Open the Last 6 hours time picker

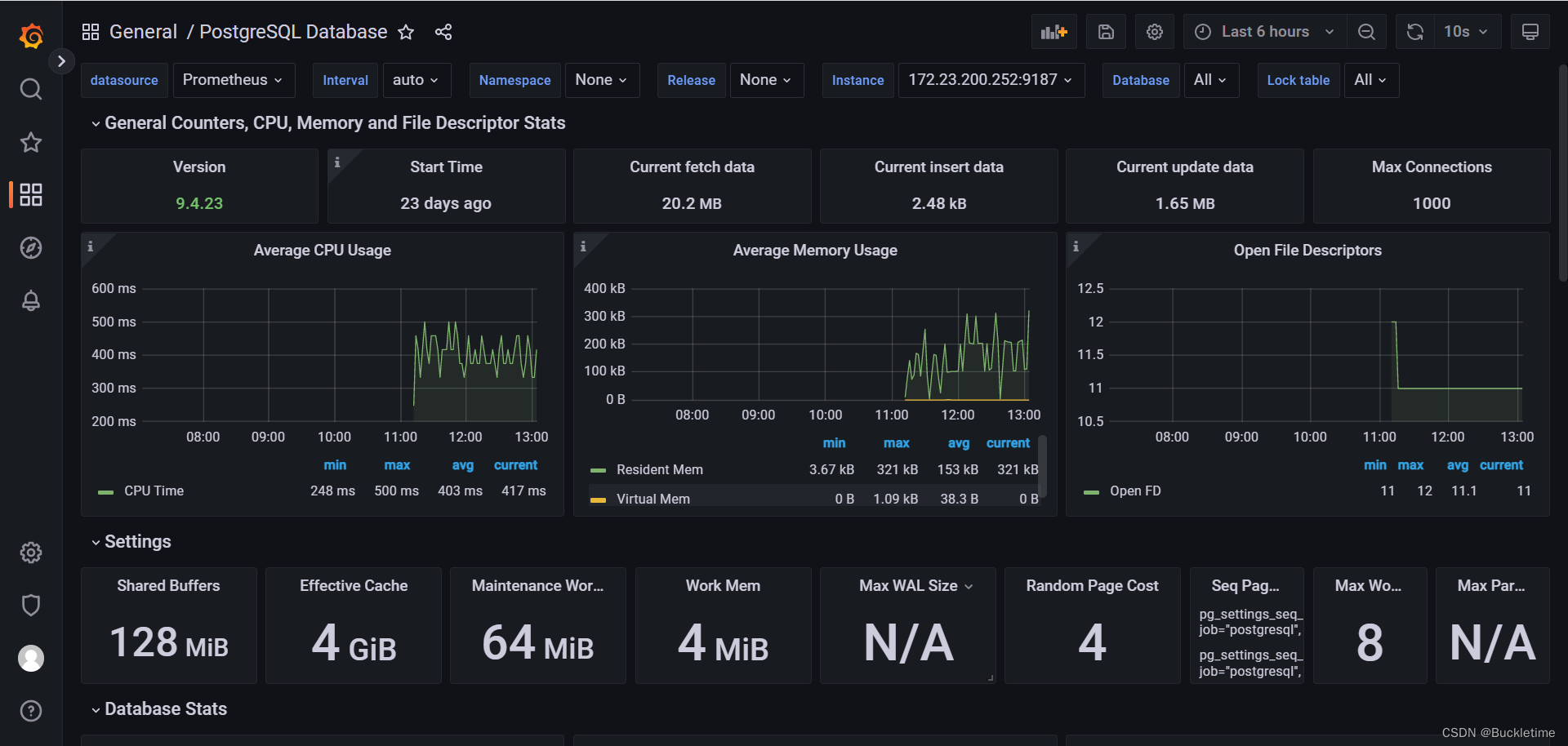pyautogui.click(x=1265, y=32)
